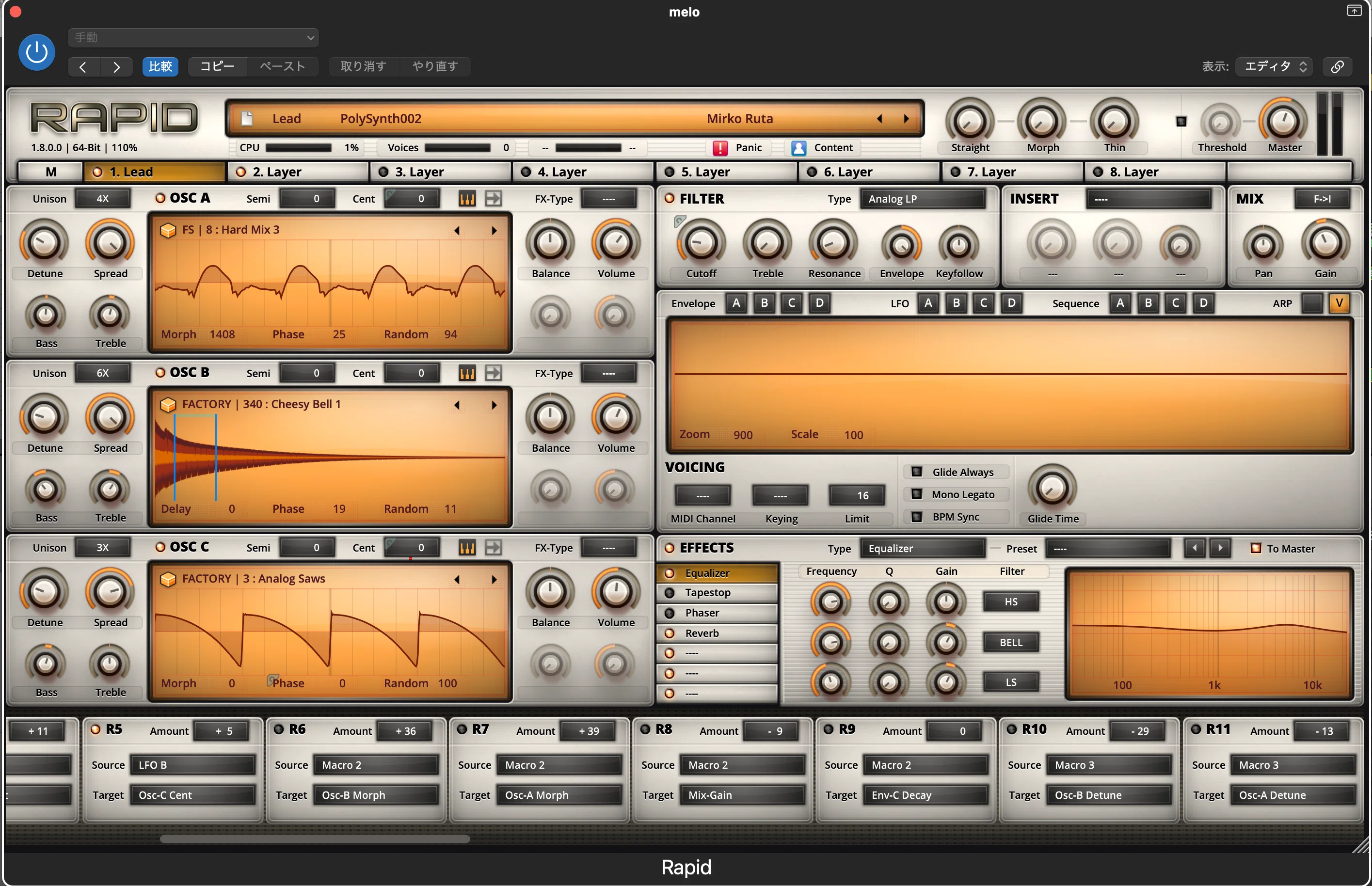Adjust the Glide Time knob
This screenshot has height=886, width=1372.
(x=1052, y=488)
